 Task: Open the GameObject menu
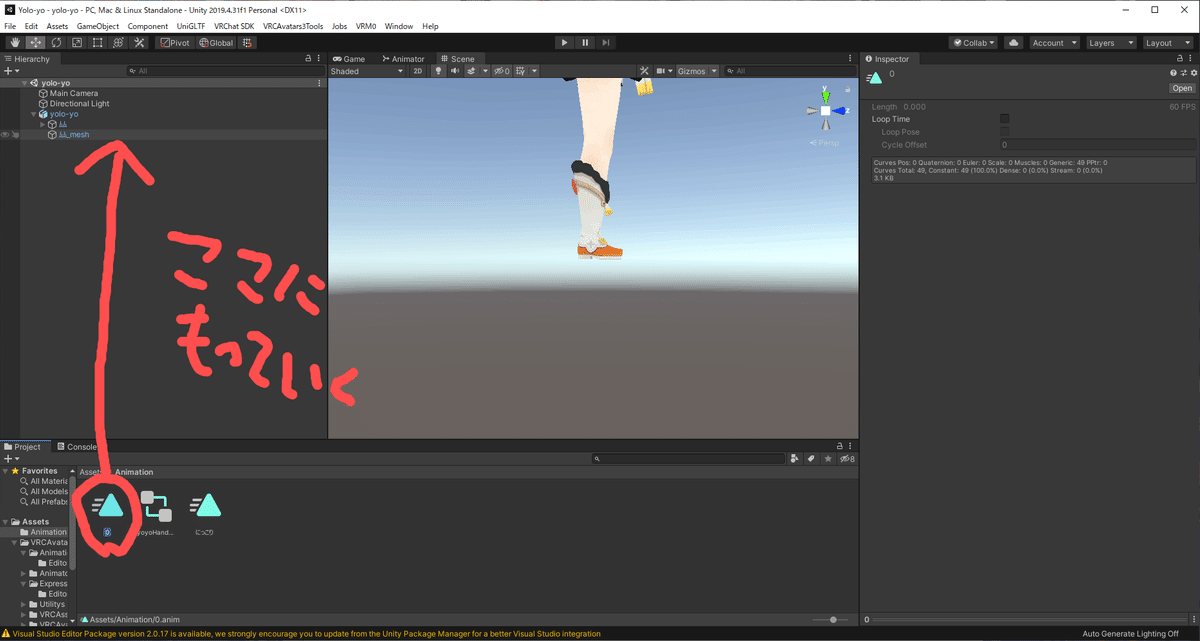tap(97, 26)
